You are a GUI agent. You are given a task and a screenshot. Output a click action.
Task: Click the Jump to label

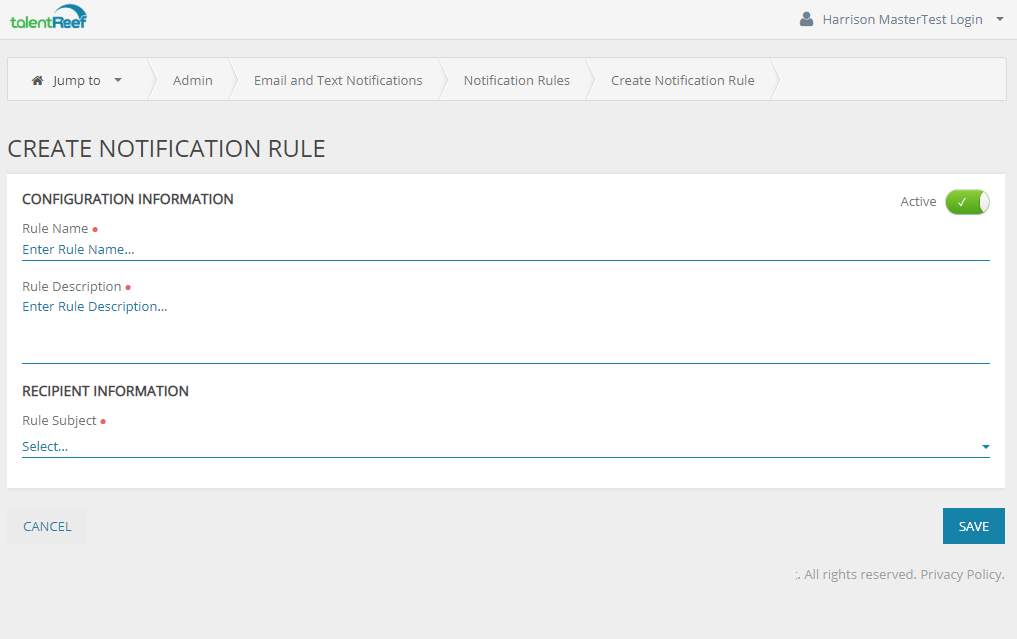(76, 81)
